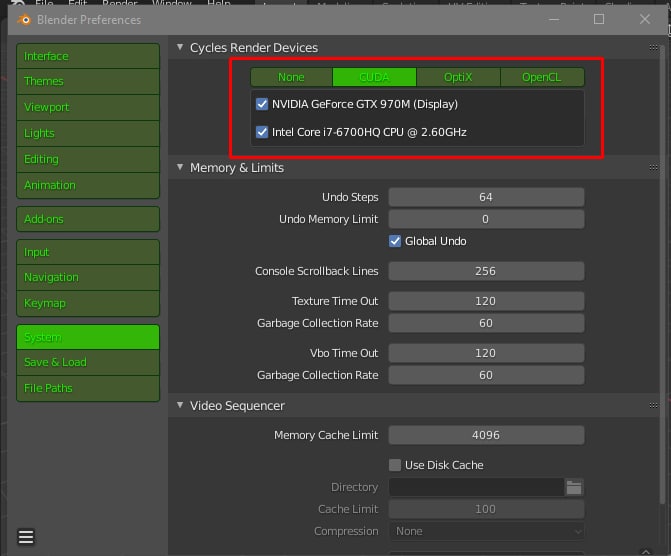Maximize the Blender Preferences window

[599, 19]
